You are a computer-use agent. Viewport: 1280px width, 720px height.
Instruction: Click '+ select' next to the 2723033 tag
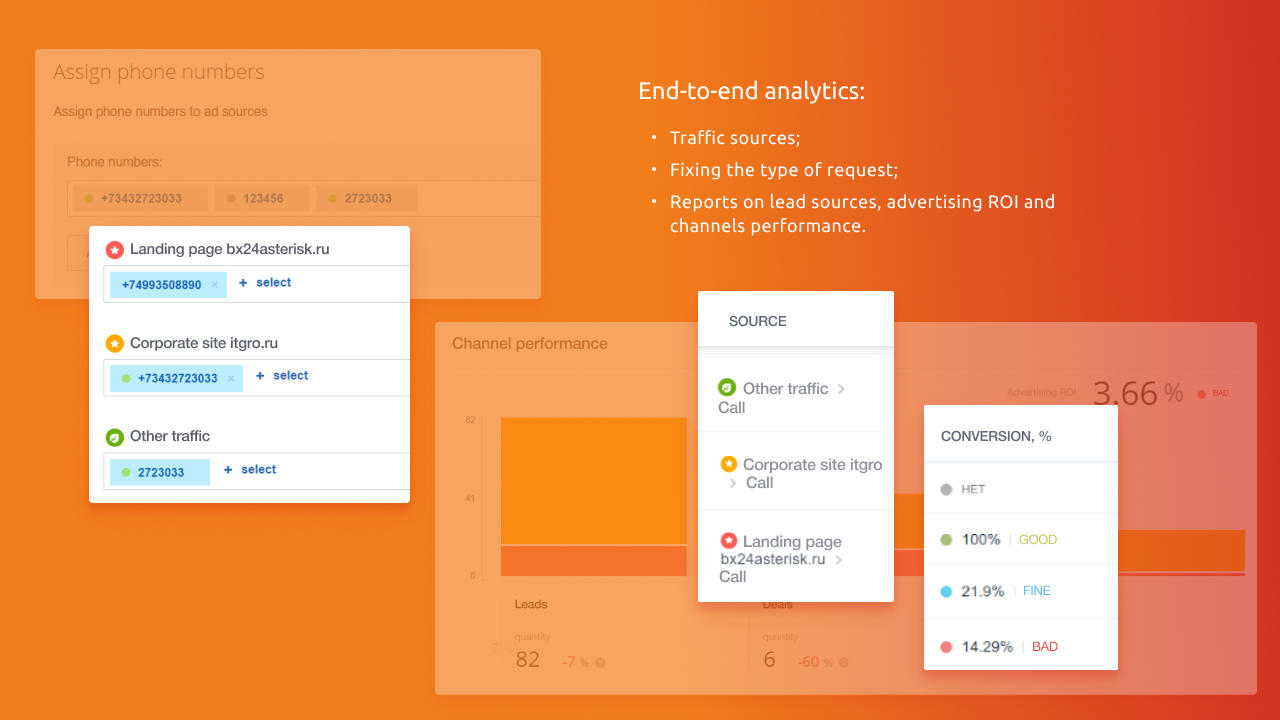250,470
